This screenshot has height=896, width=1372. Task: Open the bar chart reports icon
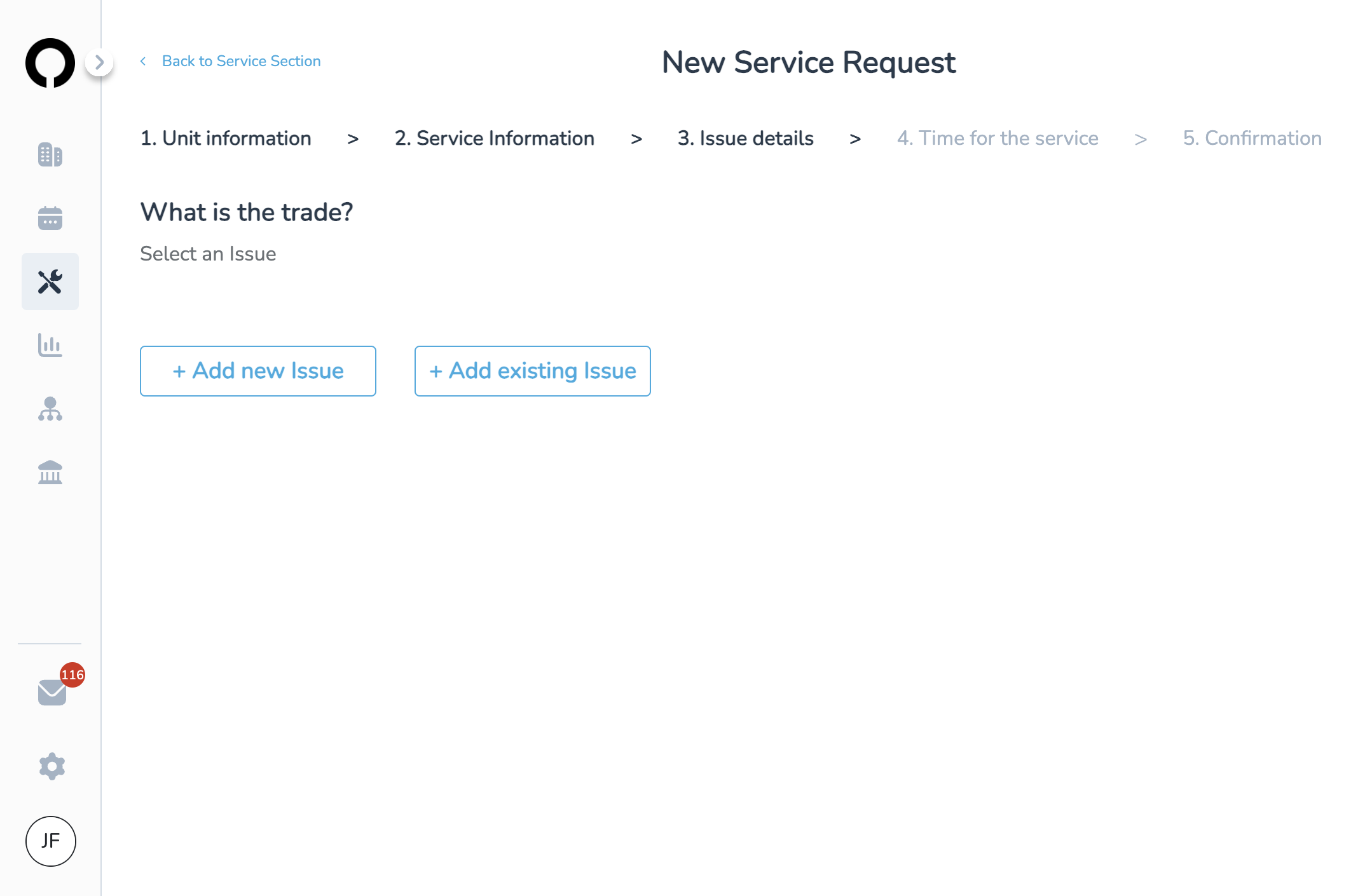click(x=50, y=345)
